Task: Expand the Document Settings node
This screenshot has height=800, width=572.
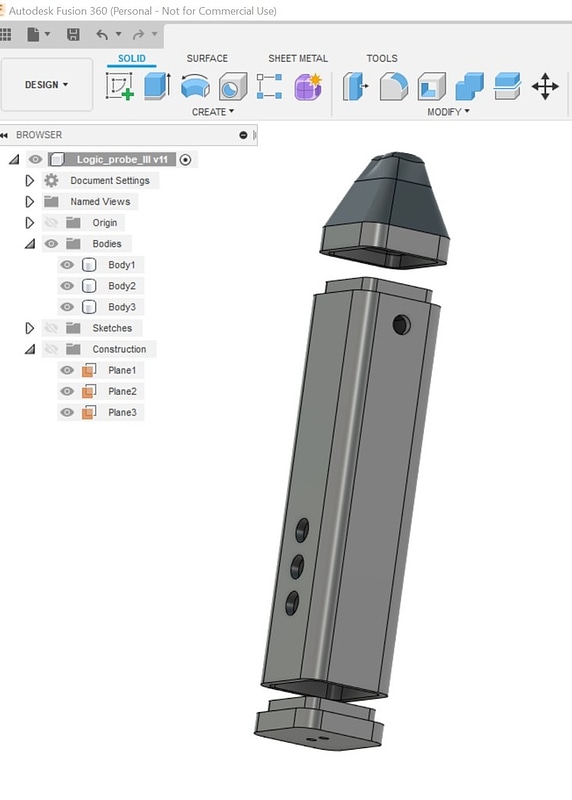Action: pyautogui.click(x=30, y=181)
